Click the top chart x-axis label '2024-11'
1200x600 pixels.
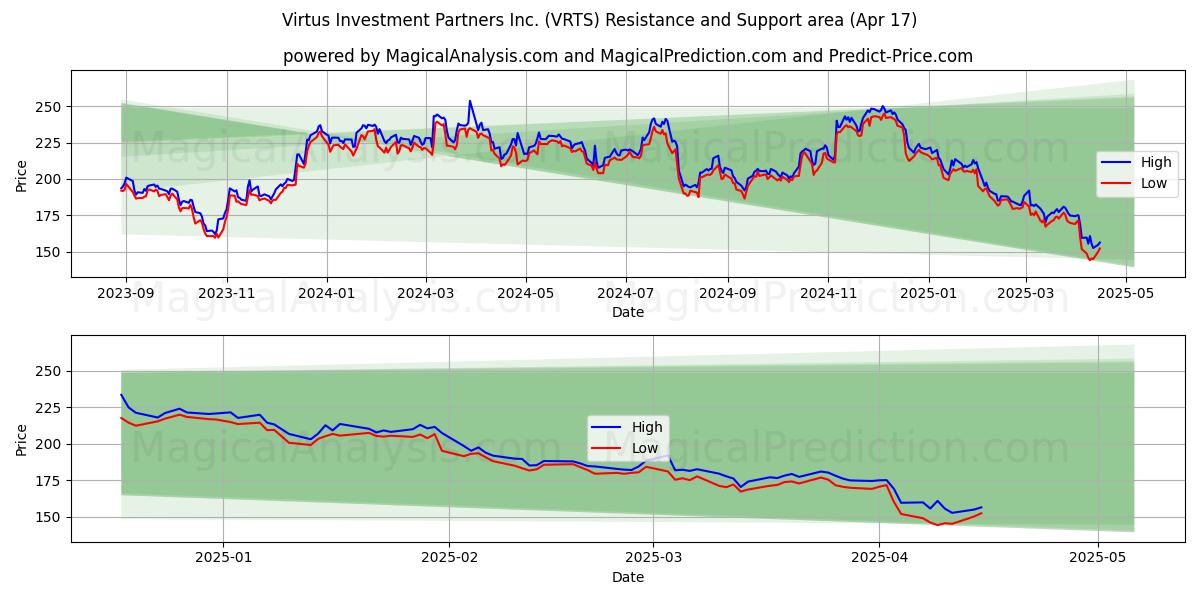(828, 294)
